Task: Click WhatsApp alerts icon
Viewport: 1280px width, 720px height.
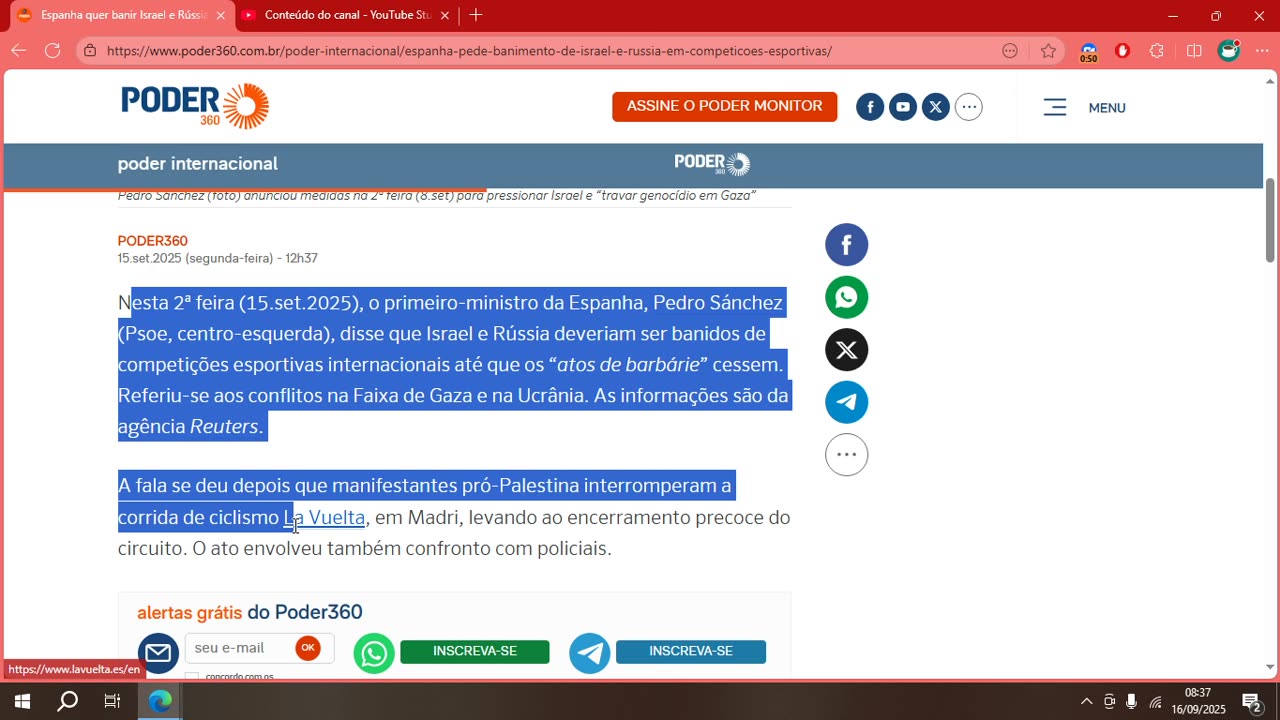Action: [x=374, y=653]
